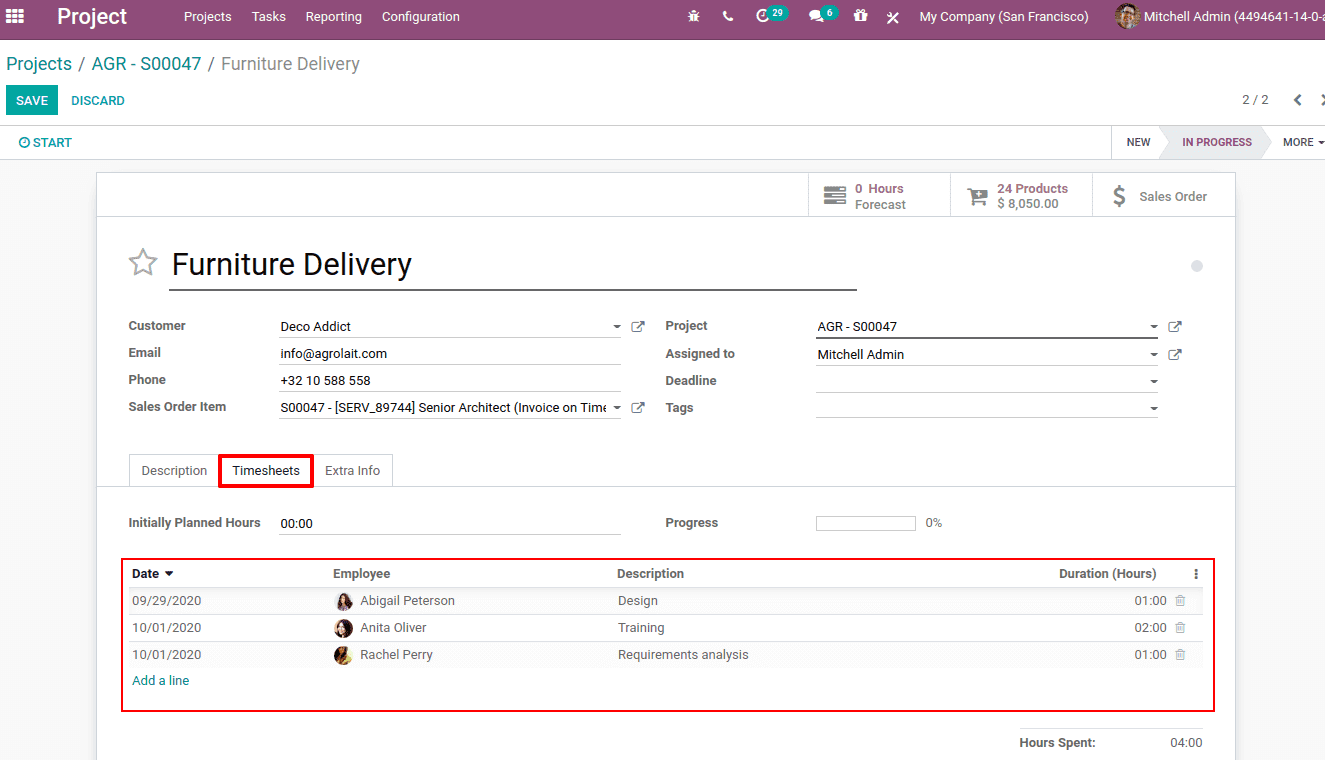Delete the Rachel Perry timesheet line
Viewport: 1325px width, 760px height.
pyautogui.click(x=1180, y=655)
